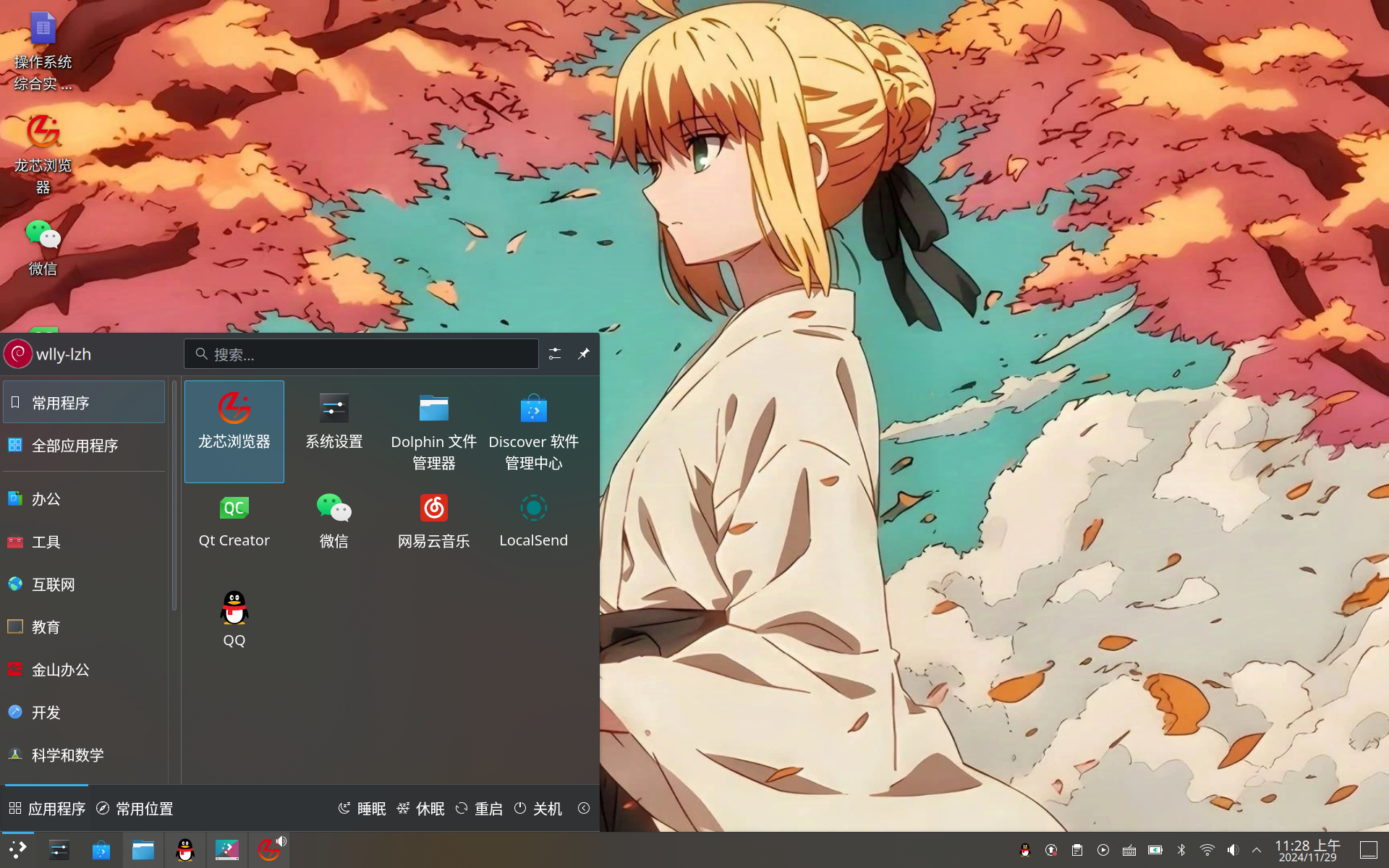Pin the launcher open with the pin icon
The width and height of the screenshot is (1389, 868).
[x=583, y=354]
